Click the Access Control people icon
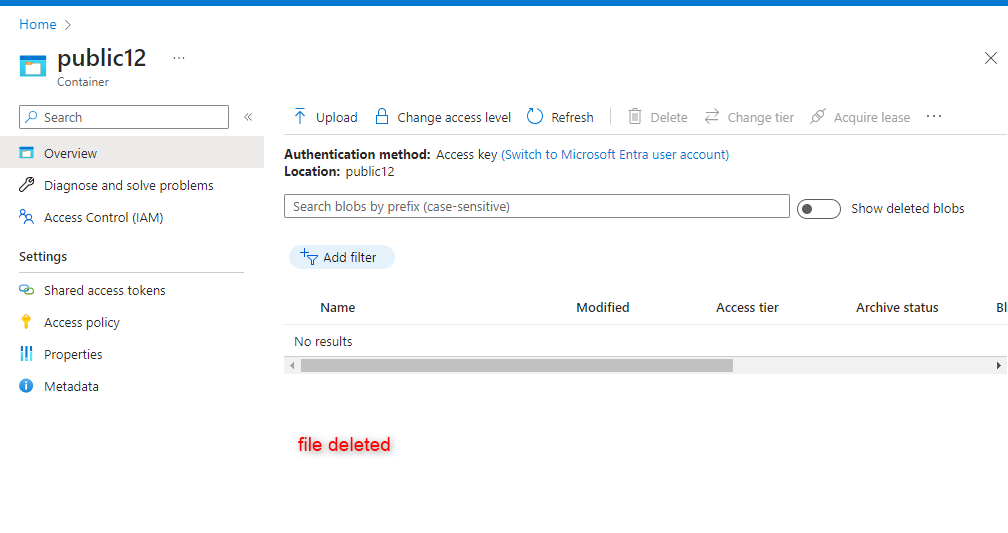The height and width of the screenshot is (533, 1008). (x=26, y=217)
